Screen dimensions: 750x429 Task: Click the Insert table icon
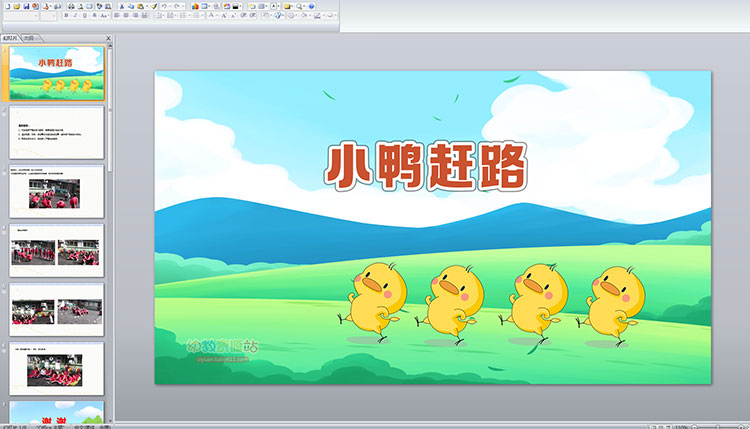pos(204,7)
